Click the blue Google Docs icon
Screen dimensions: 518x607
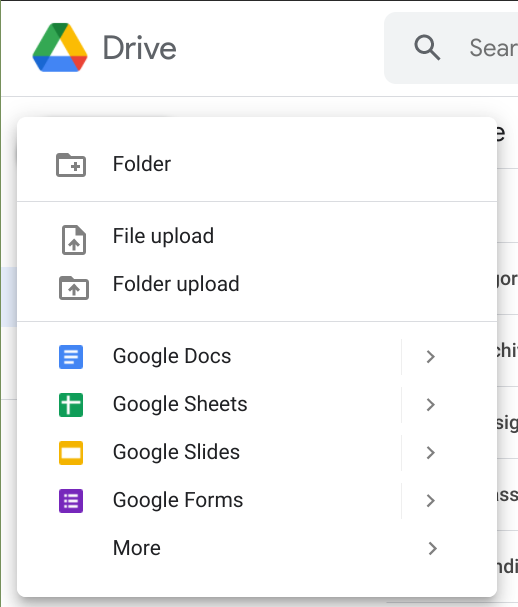71,357
